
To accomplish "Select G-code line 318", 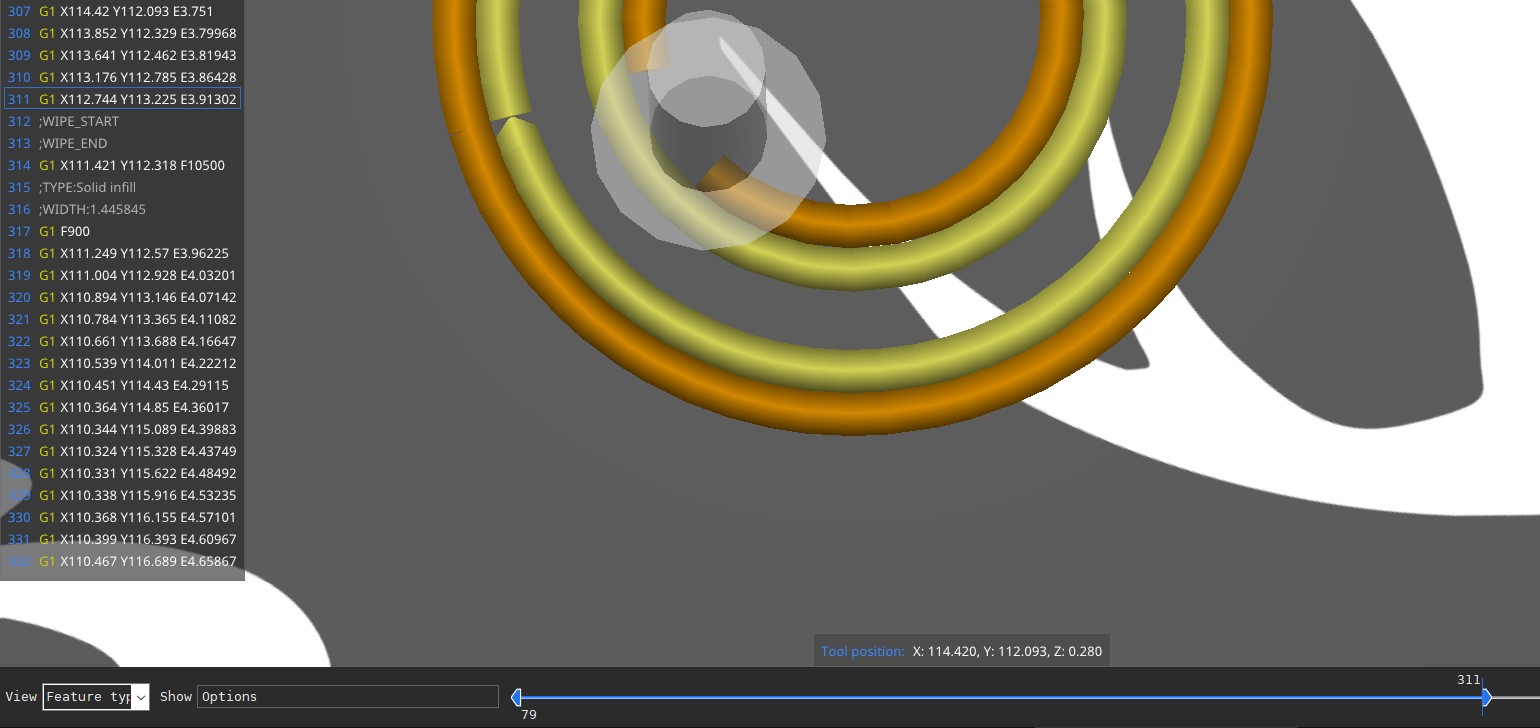I will pyautogui.click(x=122, y=253).
